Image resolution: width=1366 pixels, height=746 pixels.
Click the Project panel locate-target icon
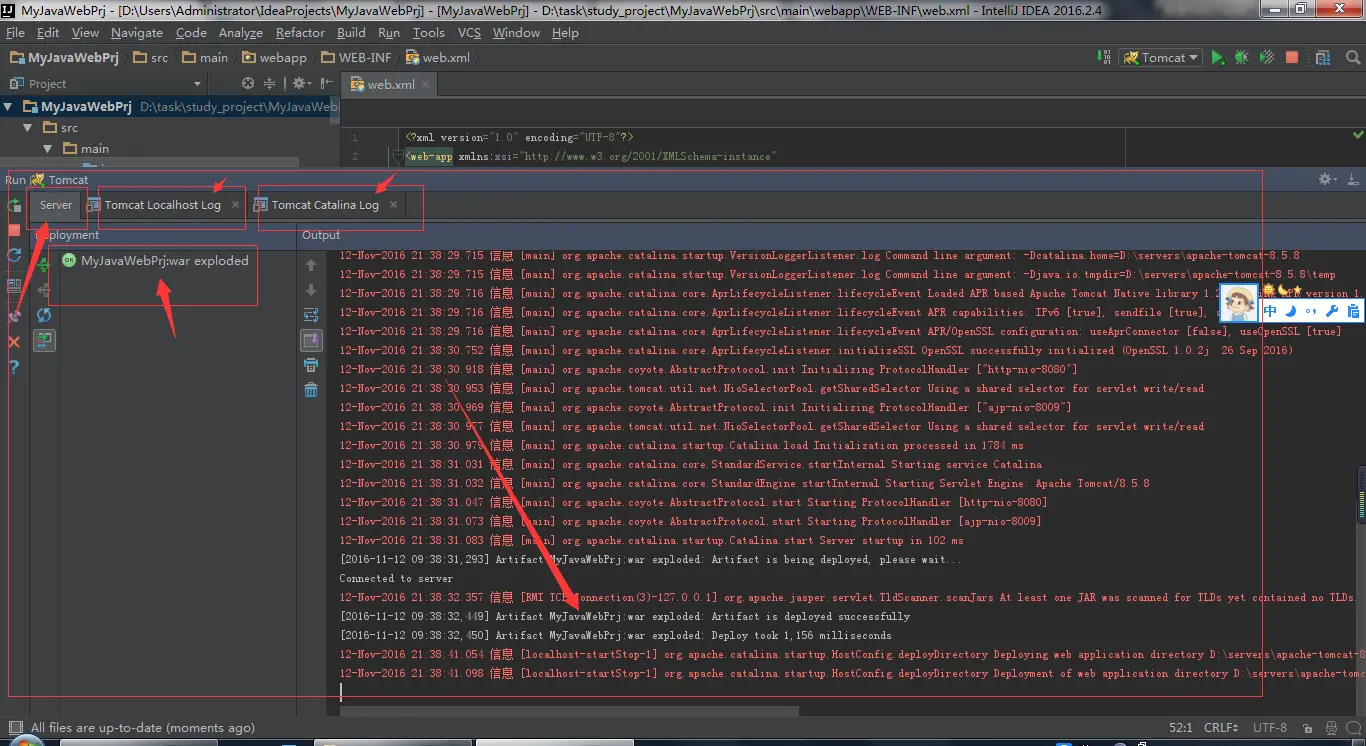click(x=248, y=84)
